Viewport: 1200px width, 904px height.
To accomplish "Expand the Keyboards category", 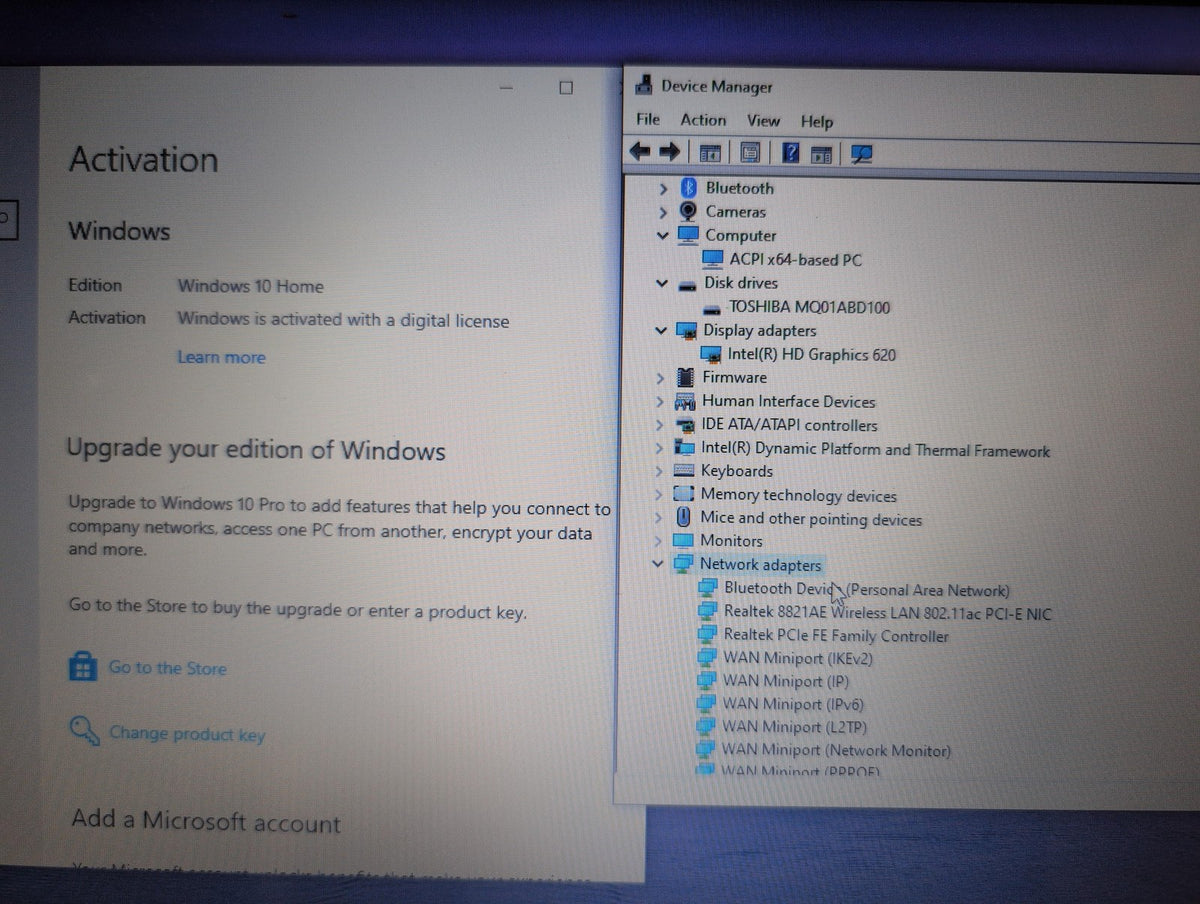I will click(659, 471).
